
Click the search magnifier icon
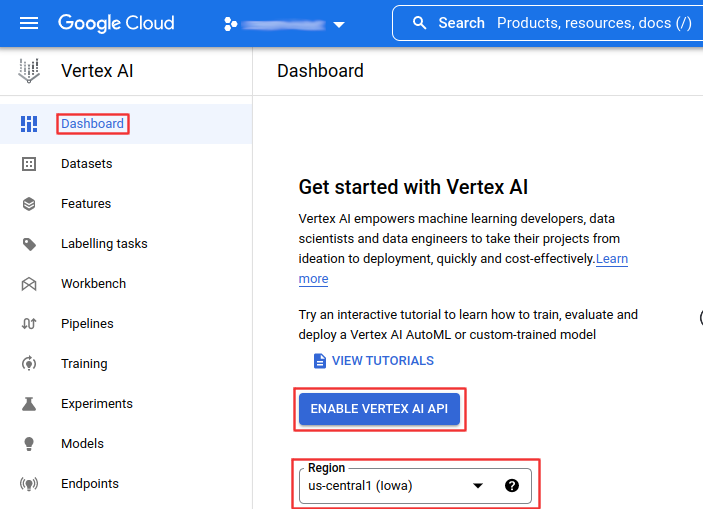(x=419, y=23)
